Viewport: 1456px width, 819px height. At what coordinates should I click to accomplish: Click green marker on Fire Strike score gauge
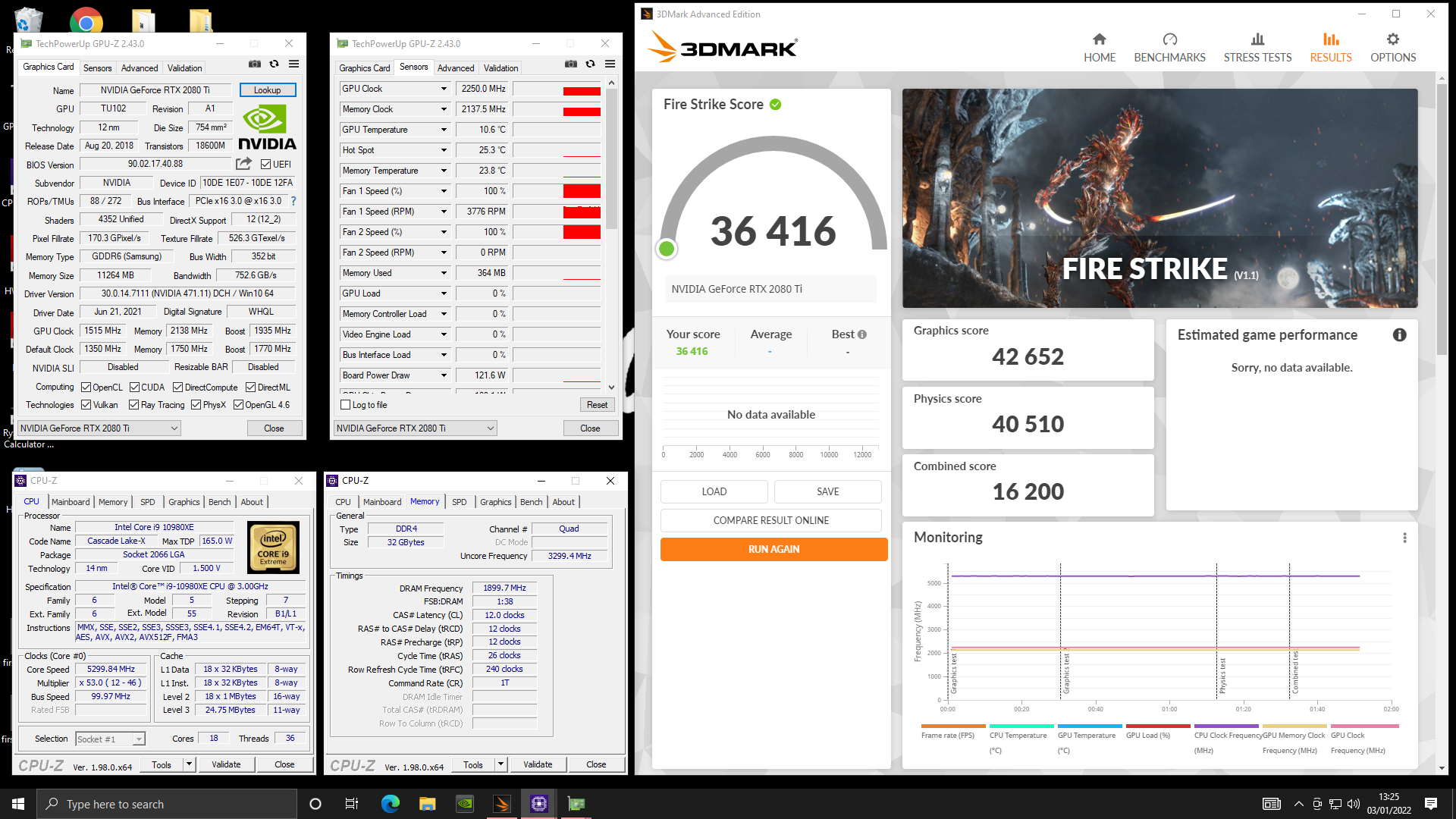[667, 249]
